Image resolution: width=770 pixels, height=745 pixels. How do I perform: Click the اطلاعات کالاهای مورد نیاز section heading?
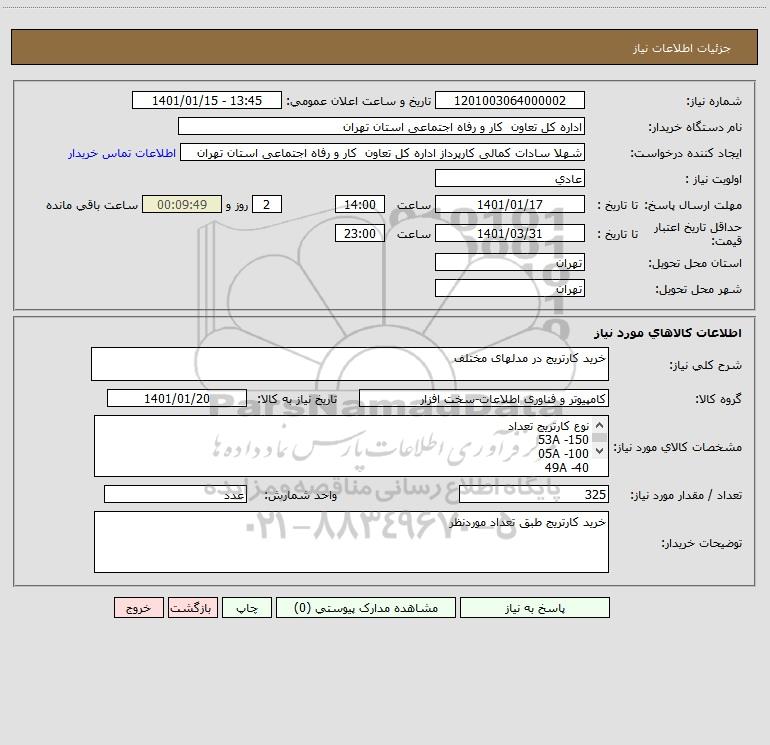click(668, 332)
